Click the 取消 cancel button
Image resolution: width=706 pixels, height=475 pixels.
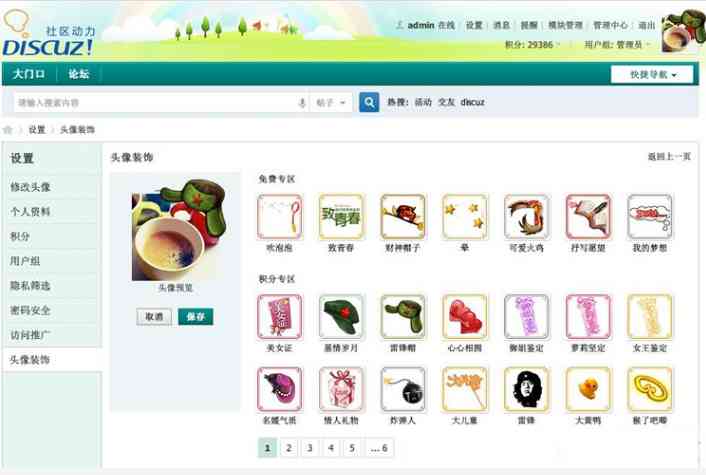(154, 317)
